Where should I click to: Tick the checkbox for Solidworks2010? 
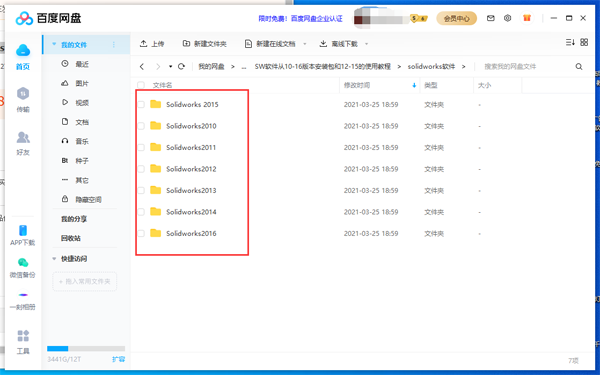(141, 126)
